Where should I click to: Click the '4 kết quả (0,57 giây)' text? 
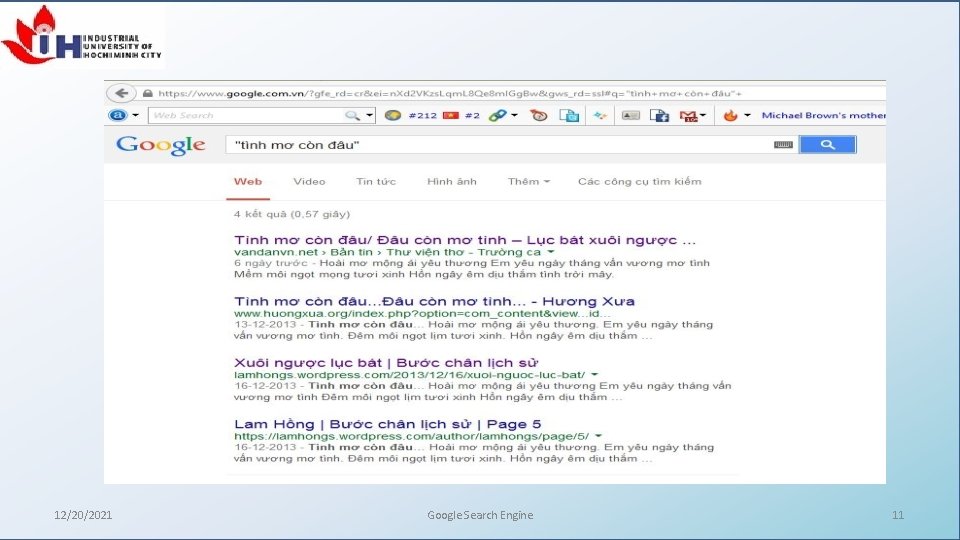coord(292,214)
